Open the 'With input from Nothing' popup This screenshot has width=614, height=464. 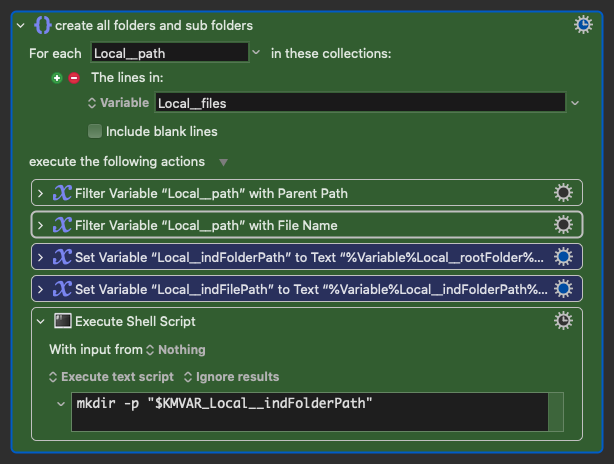pos(175,350)
